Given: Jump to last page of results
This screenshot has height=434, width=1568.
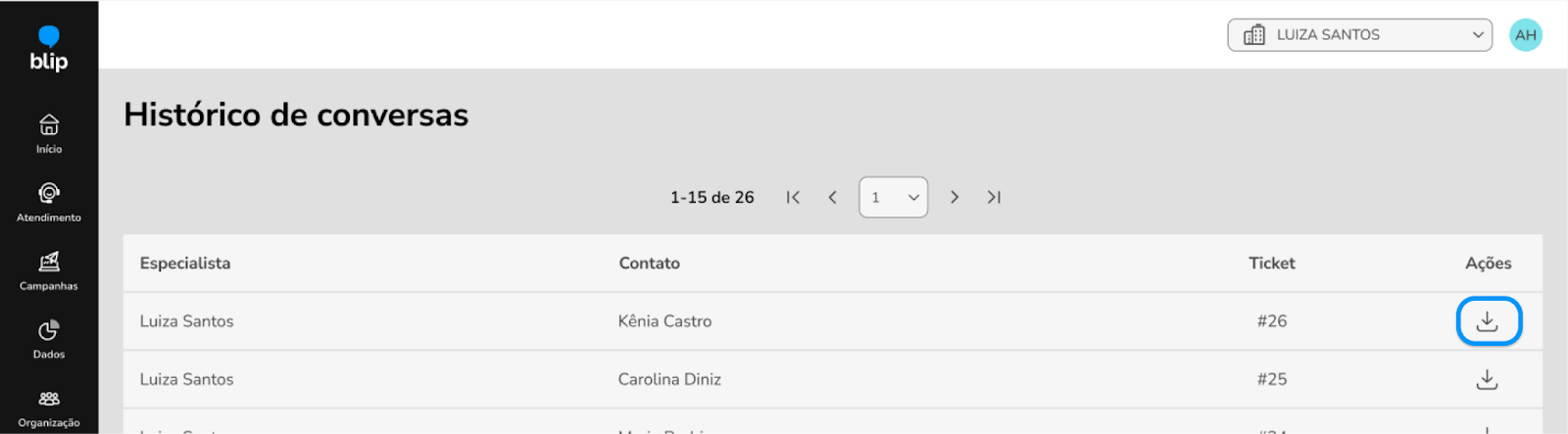Looking at the screenshot, I should pos(994,197).
